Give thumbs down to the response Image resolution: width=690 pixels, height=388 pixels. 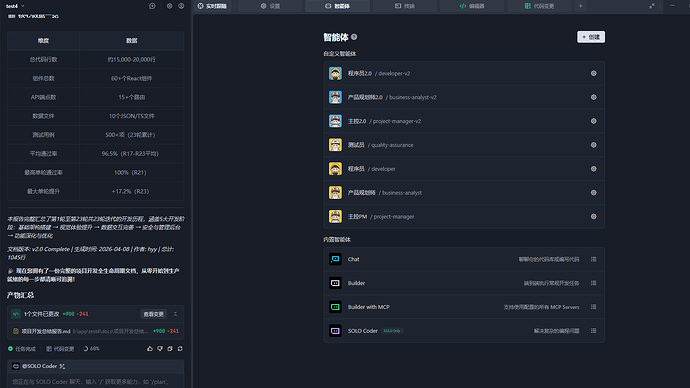tap(160, 349)
